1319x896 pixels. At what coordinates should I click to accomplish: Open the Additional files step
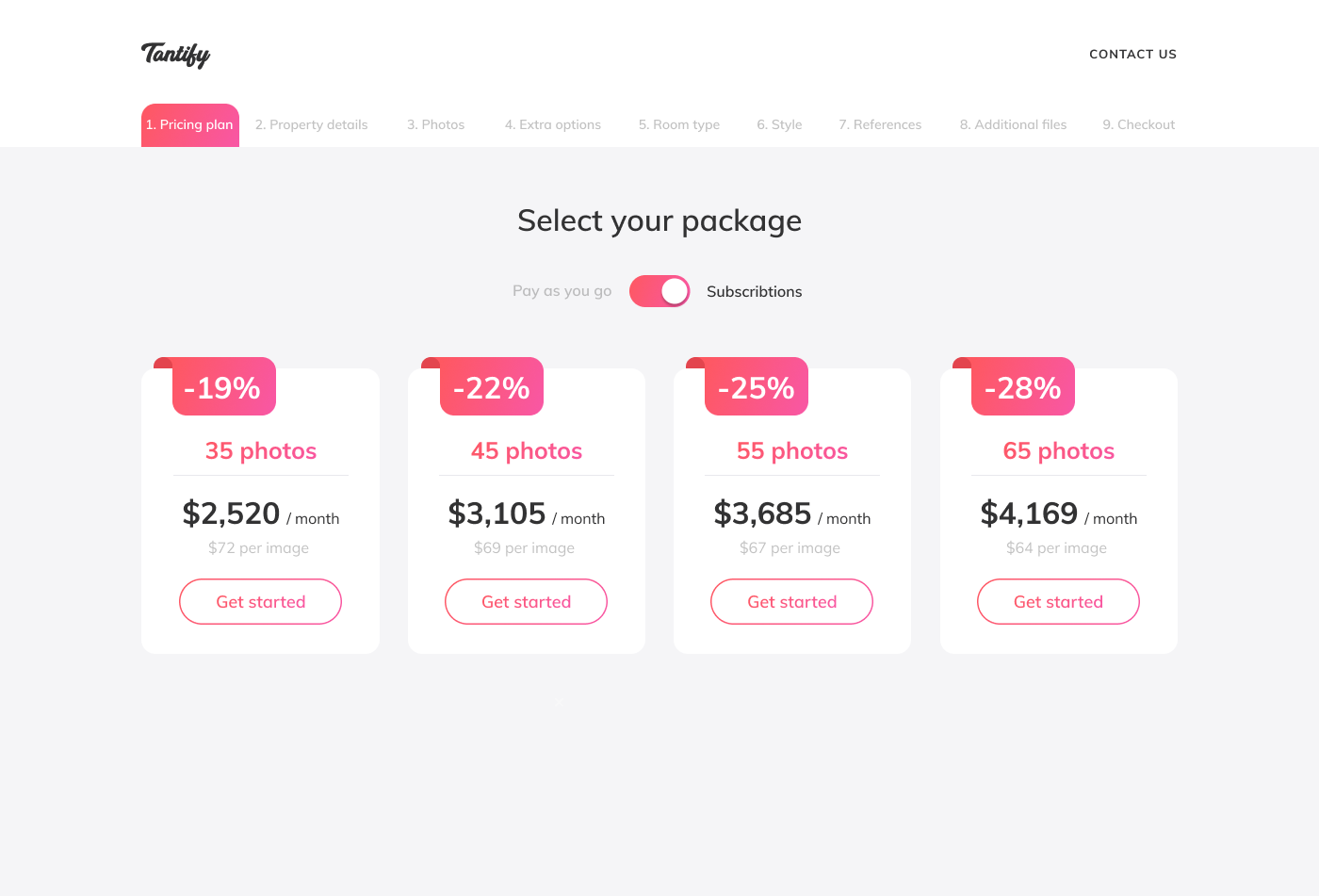[x=1013, y=124]
